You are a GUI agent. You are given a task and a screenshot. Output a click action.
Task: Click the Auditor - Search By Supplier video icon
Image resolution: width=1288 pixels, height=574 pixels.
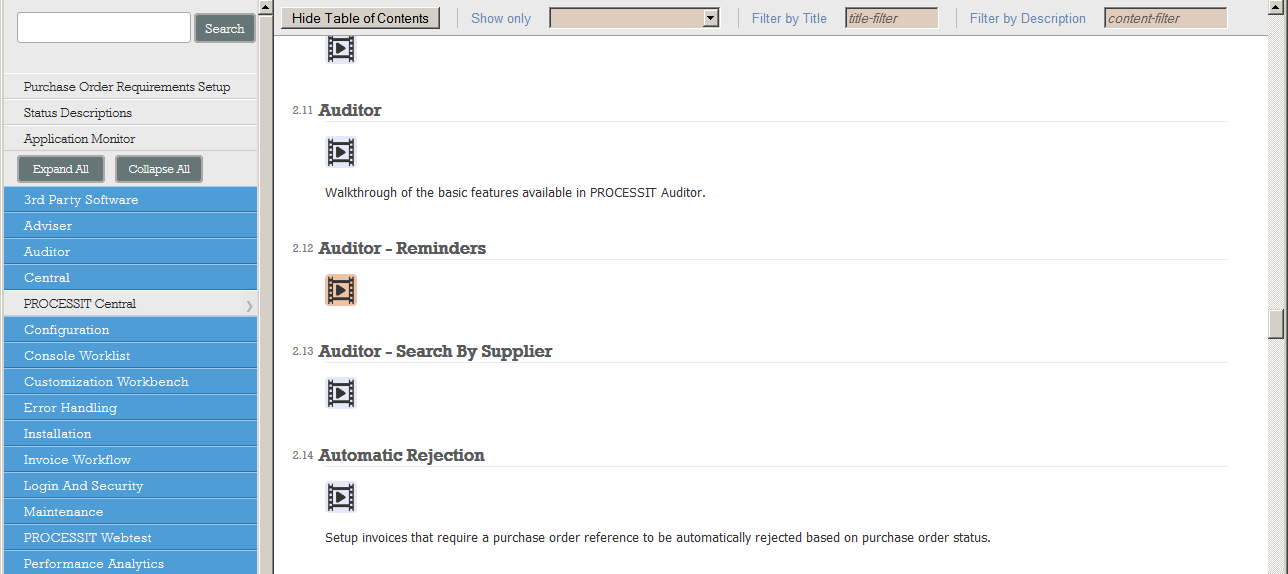341,393
